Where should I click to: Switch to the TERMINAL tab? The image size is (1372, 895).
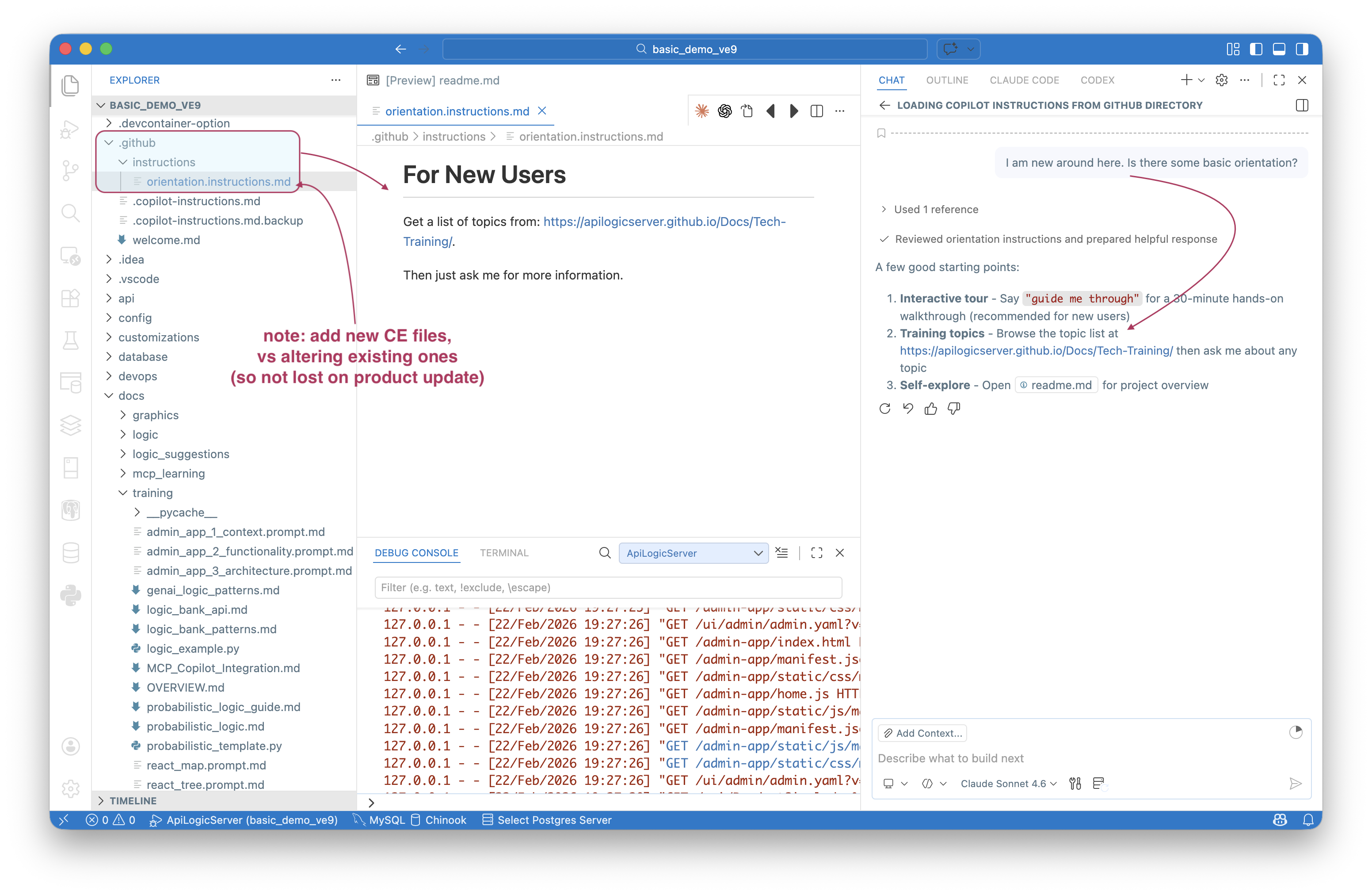(x=504, y=553)
